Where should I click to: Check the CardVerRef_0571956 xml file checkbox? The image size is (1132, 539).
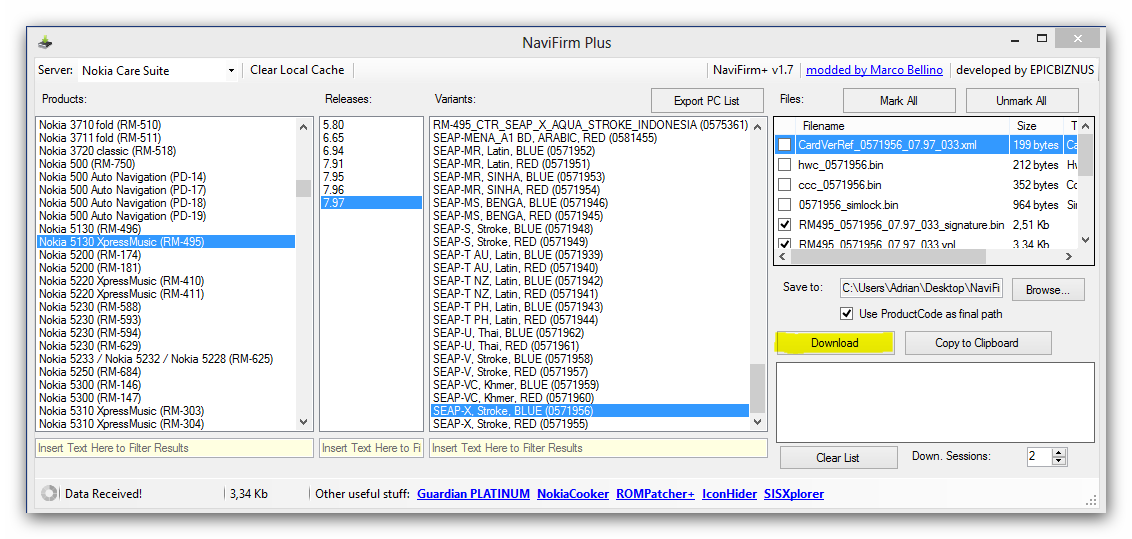click(785, 145)
